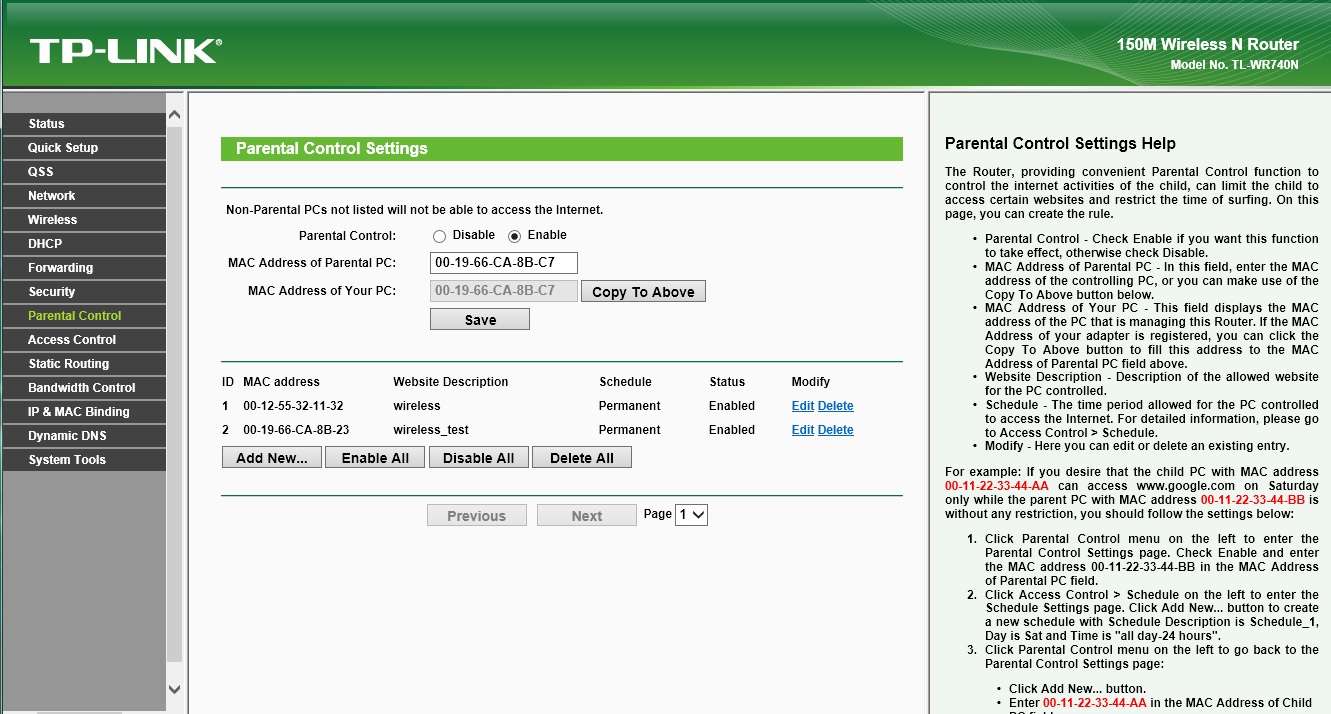Screen dimensions: 1331x714
Task: Click the Model No. TL-WR740N text
Action: coord(1234,65)
